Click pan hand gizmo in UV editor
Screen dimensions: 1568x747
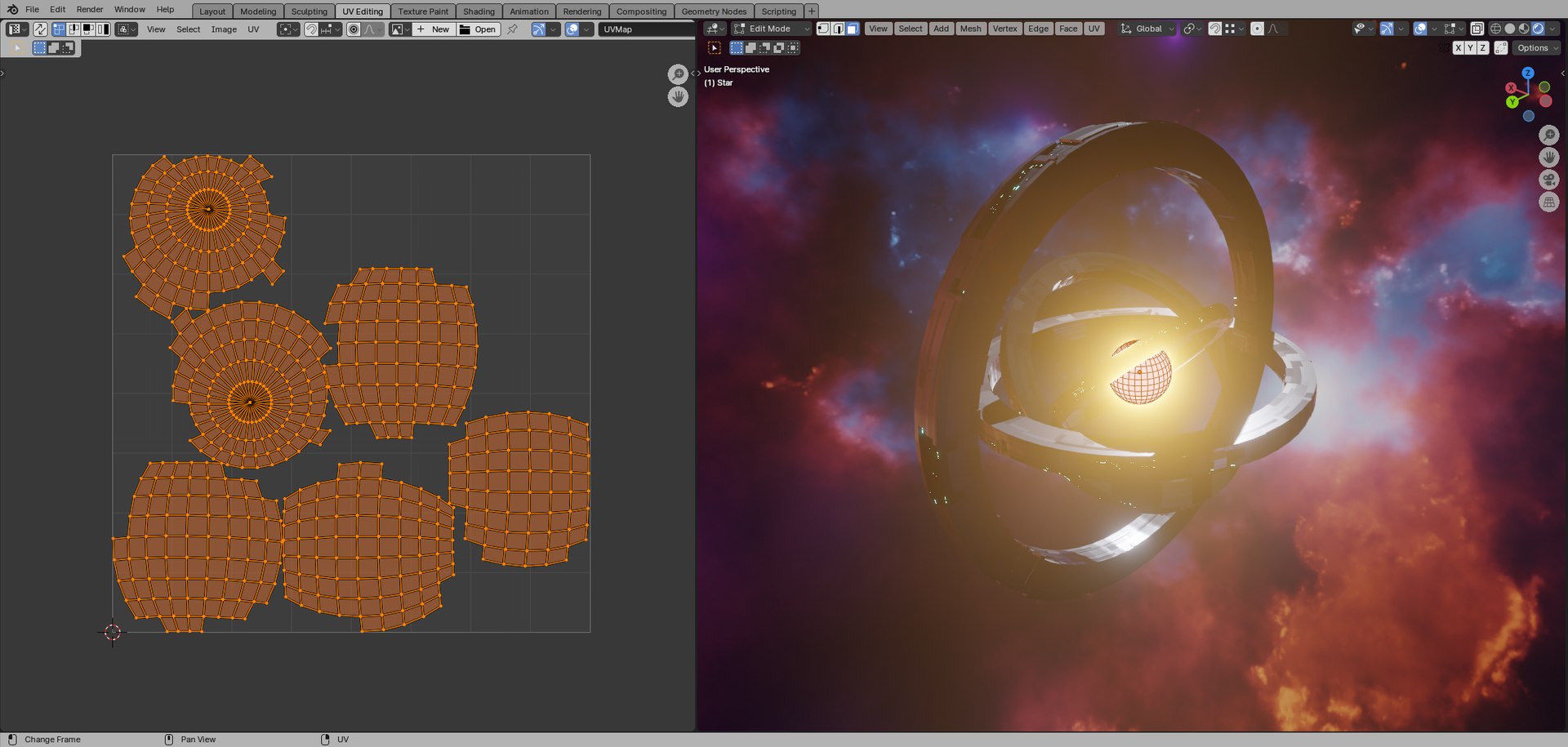coord(678,96)
